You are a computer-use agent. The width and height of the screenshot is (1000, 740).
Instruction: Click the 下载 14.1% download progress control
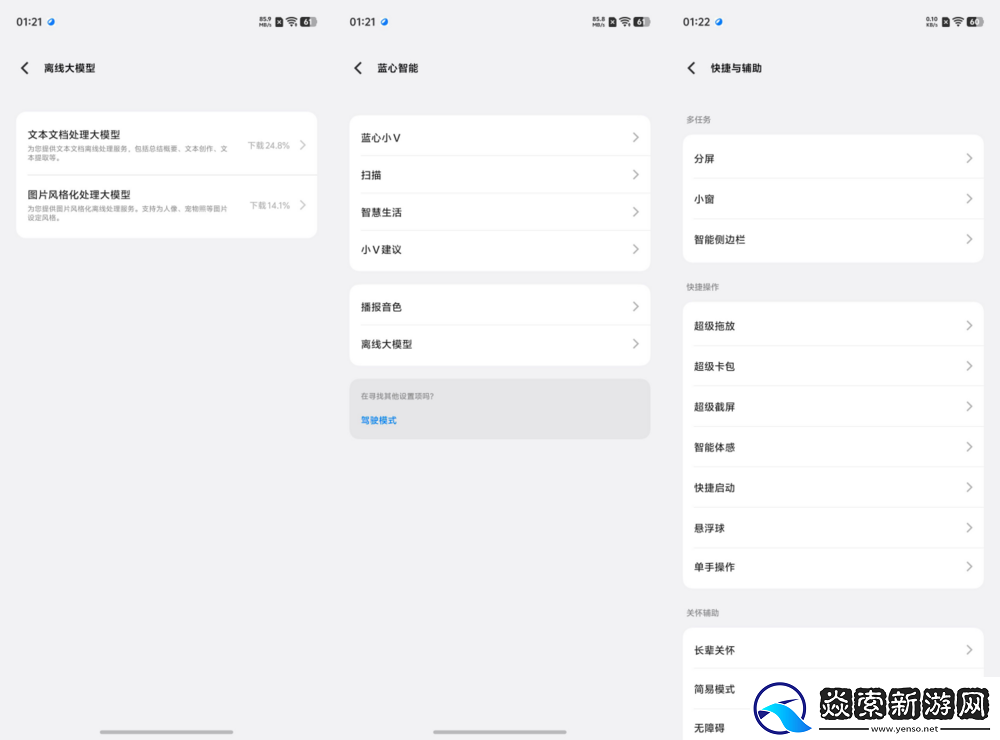[x=272, y=205]
